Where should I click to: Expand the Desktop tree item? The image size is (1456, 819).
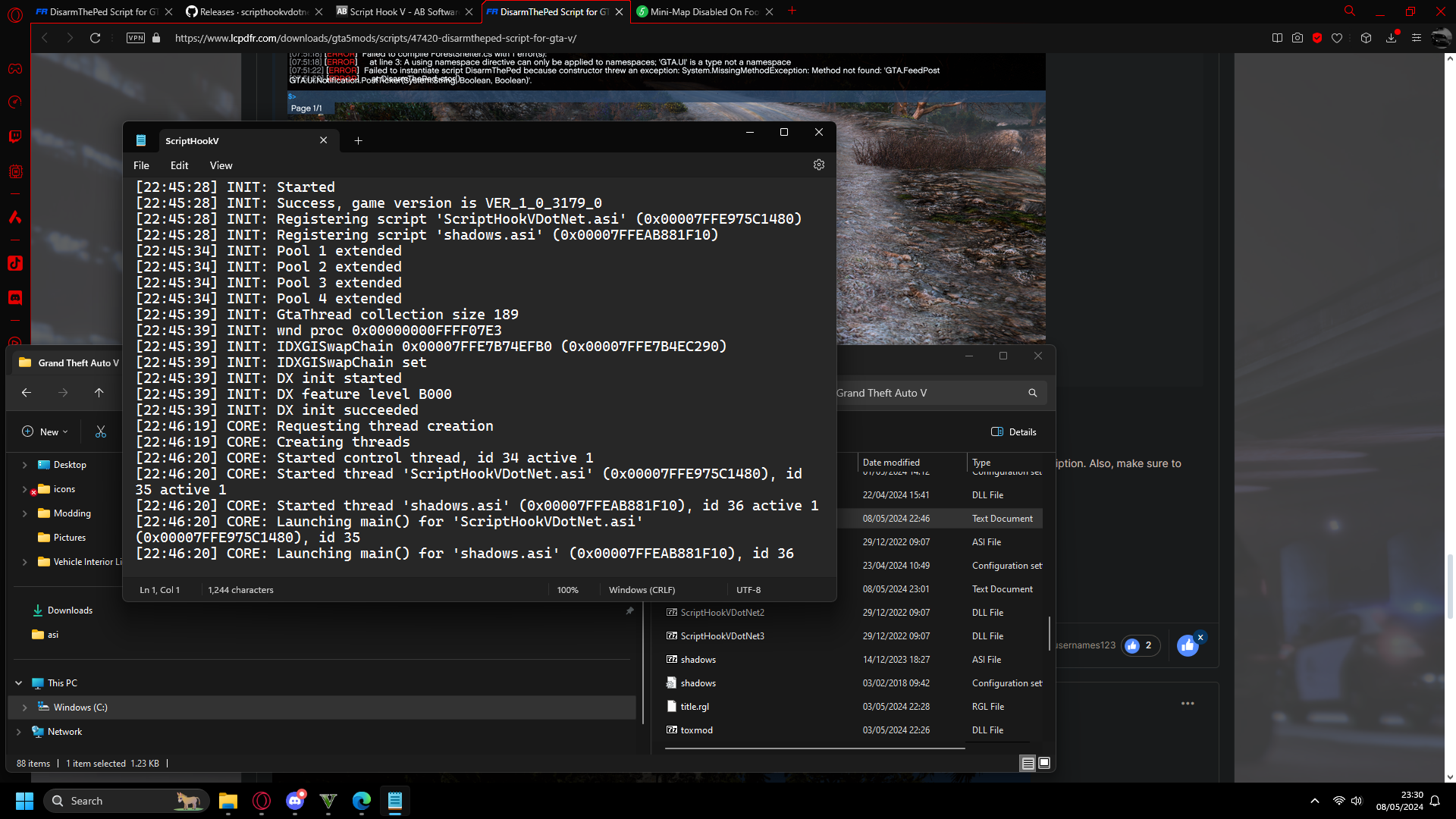tap(24, 465)
